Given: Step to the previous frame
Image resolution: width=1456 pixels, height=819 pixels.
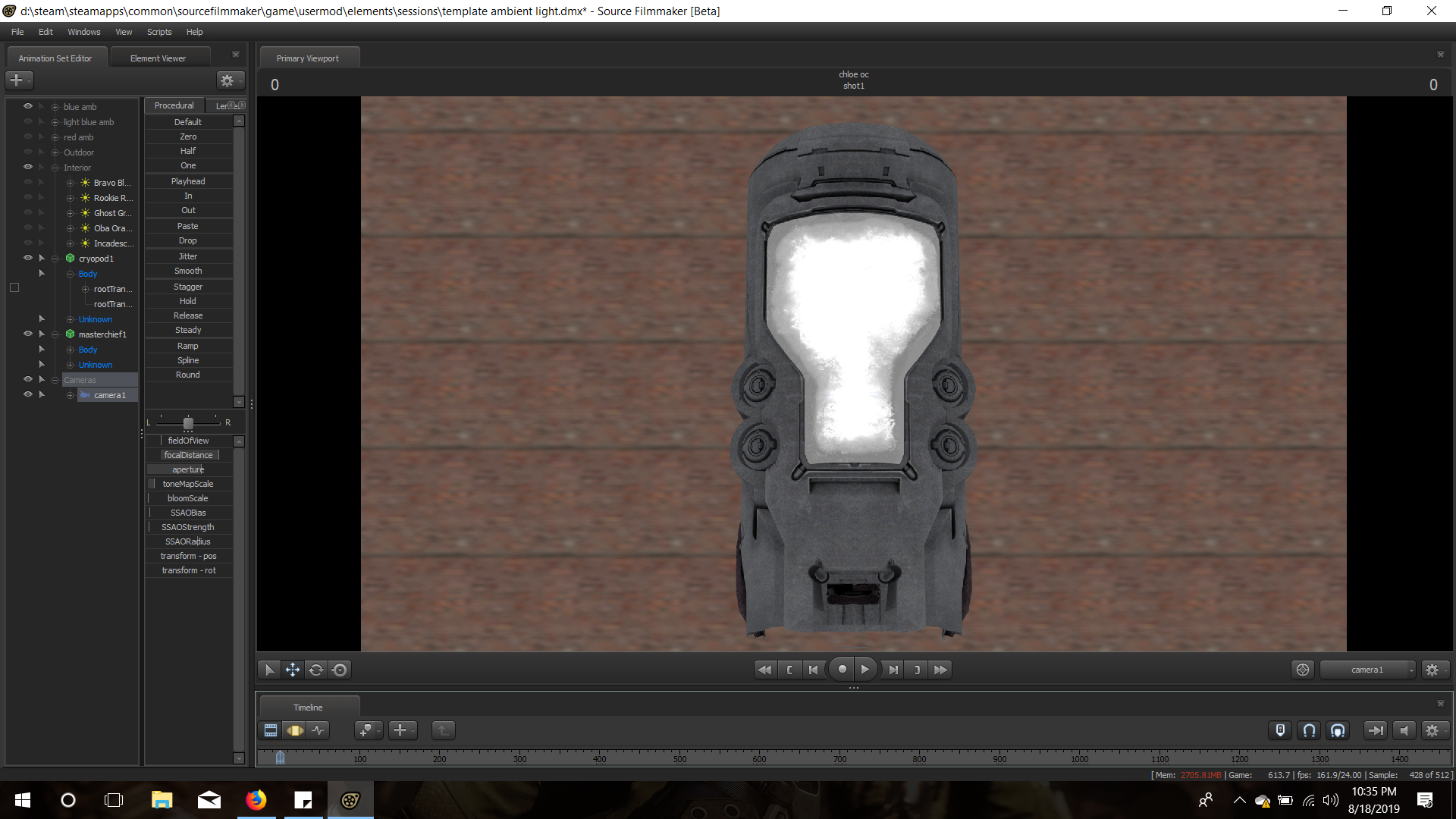Looking at the screenshot, I should (814, 670).
